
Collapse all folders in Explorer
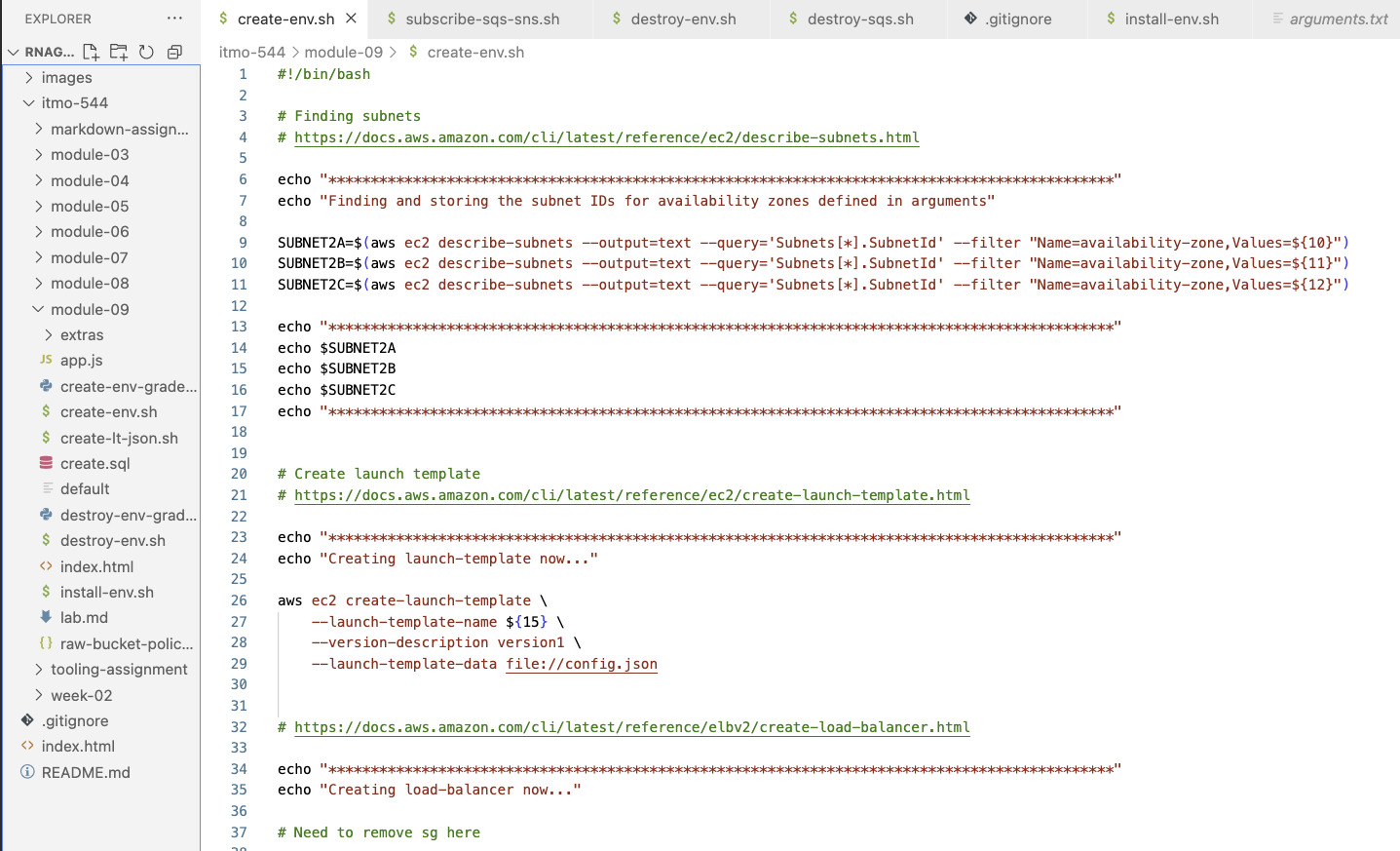[x=174, y=52]
